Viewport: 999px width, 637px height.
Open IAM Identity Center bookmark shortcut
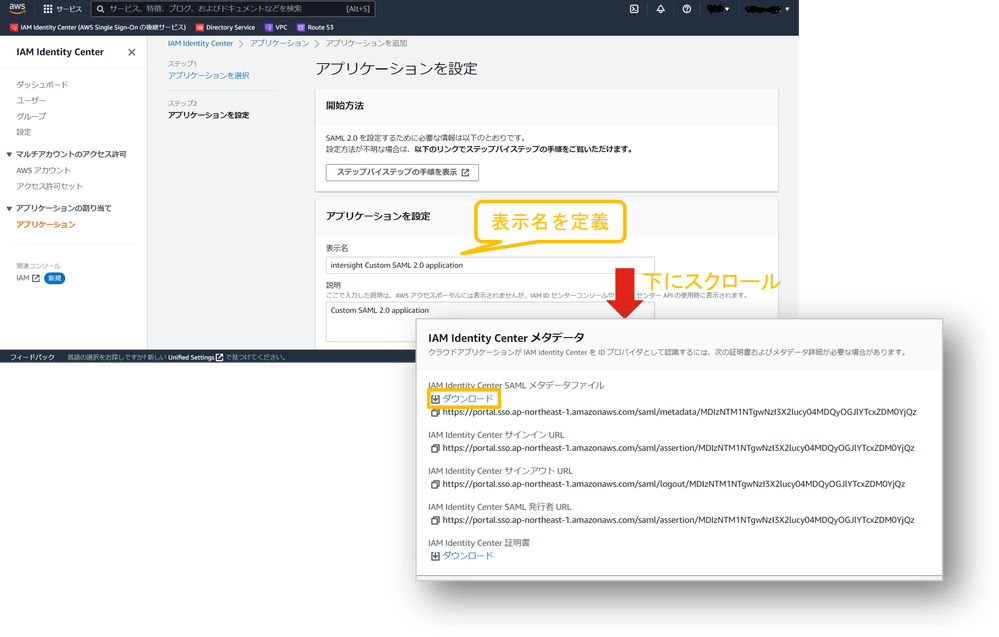97,27
